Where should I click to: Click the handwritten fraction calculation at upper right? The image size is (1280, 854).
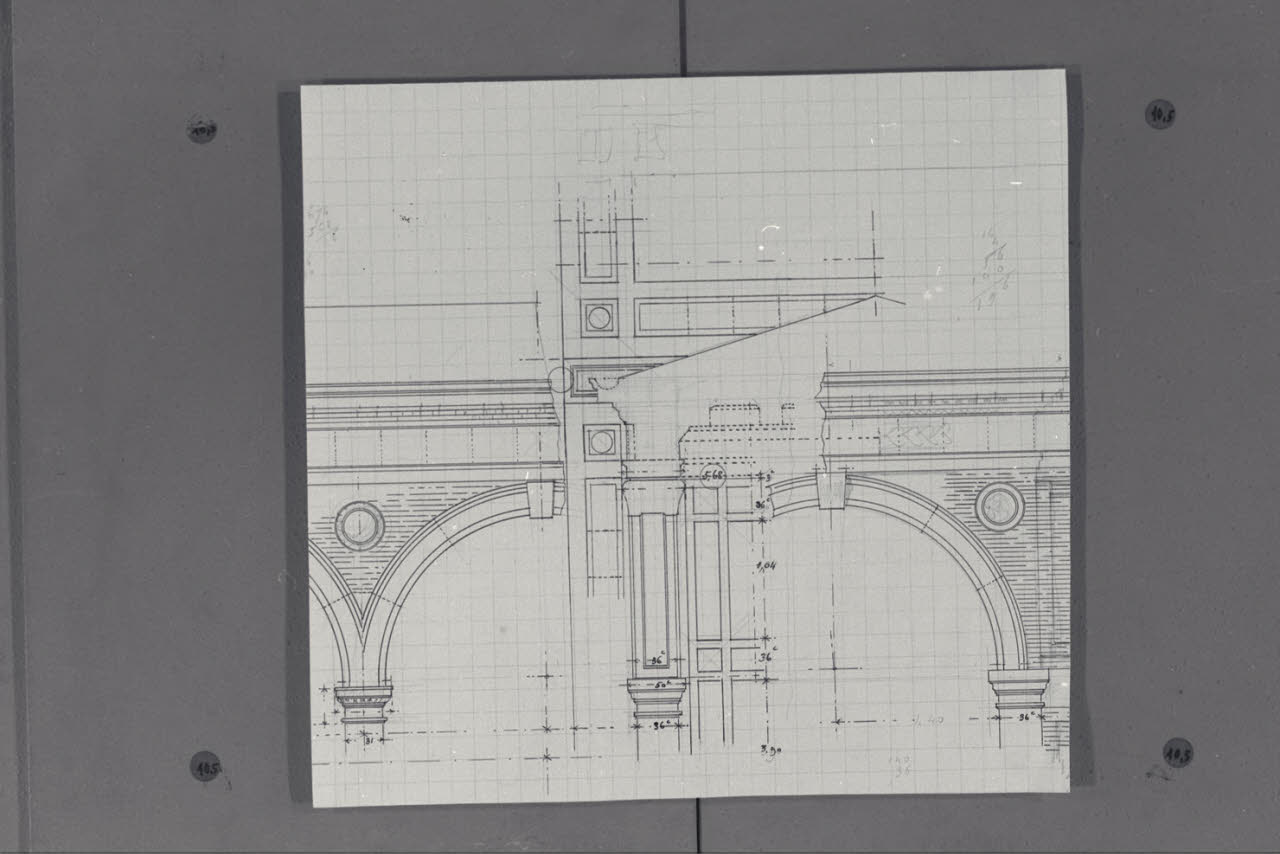[991, 270]
